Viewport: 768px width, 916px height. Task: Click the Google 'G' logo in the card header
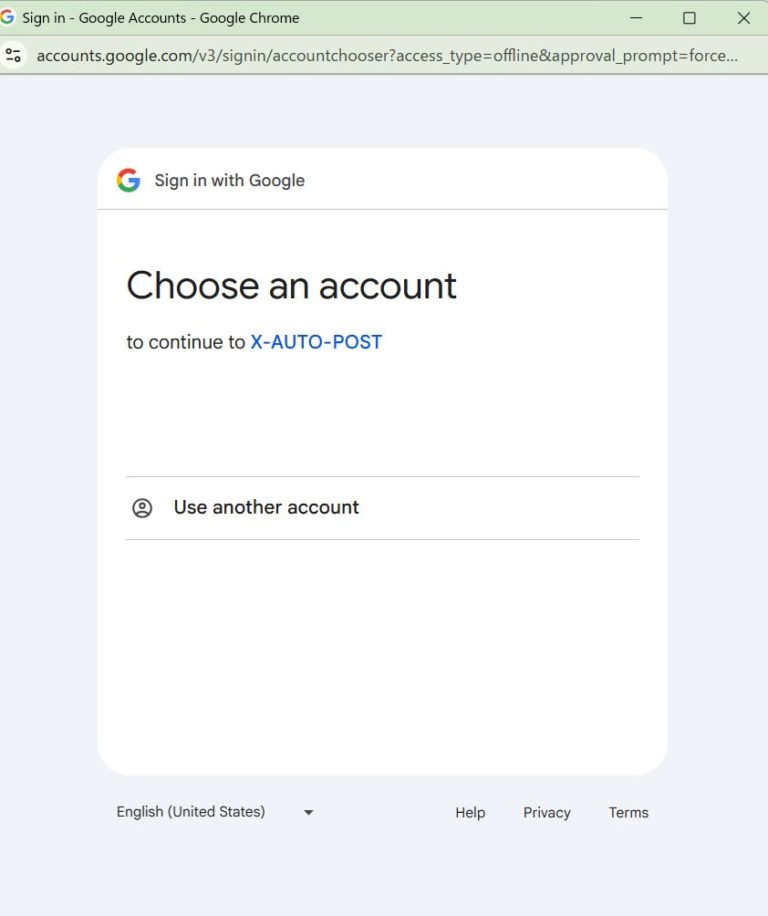(x=129, y=180)
